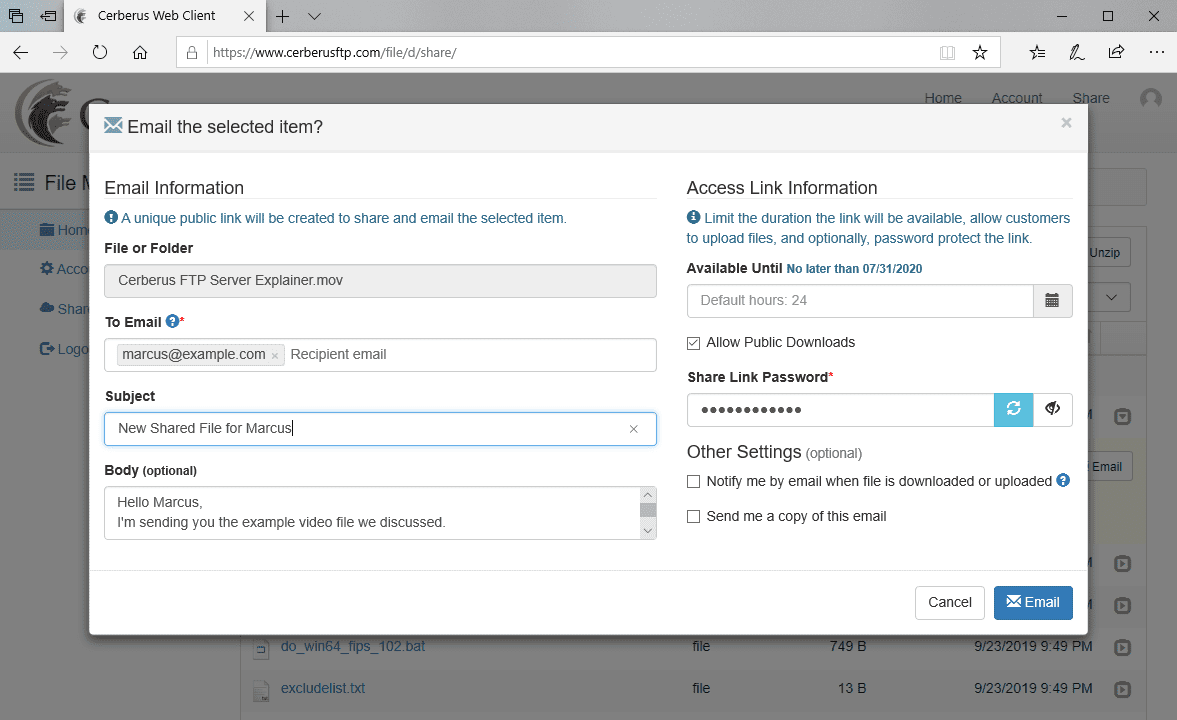This screenshot has width=1177, height=720.
Task: Open the Available Until calendar picker
Action: 1052,301
